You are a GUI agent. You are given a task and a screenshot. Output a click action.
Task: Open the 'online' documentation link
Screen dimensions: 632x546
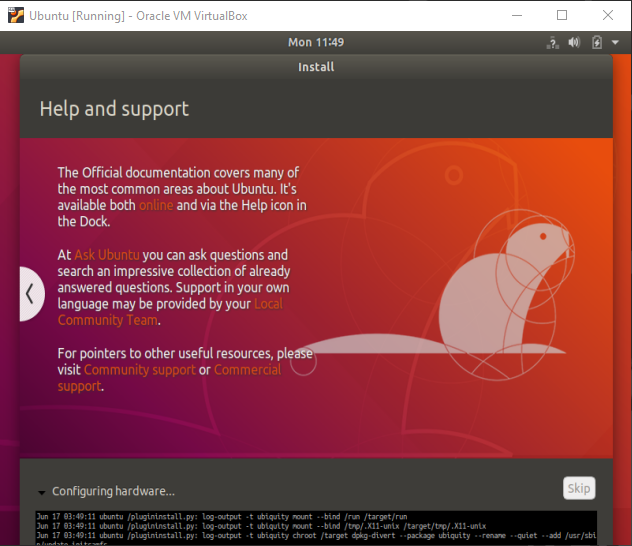pyautogui.click(x=156, y=205)
